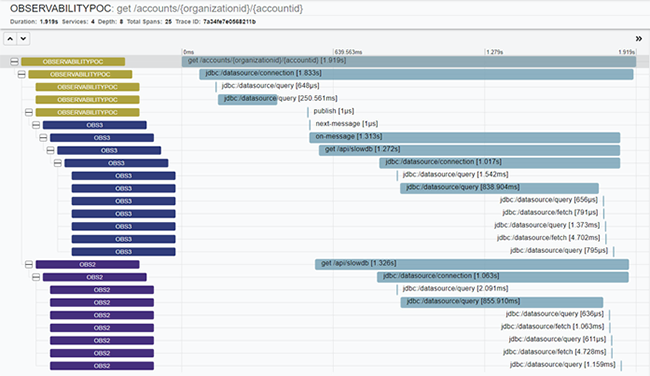The height and width of the screenshot is (376, 650).
Task: Collapse the OBS2 get /api/slowdb [1.326s] node
Action: click(x=29, y=264)
